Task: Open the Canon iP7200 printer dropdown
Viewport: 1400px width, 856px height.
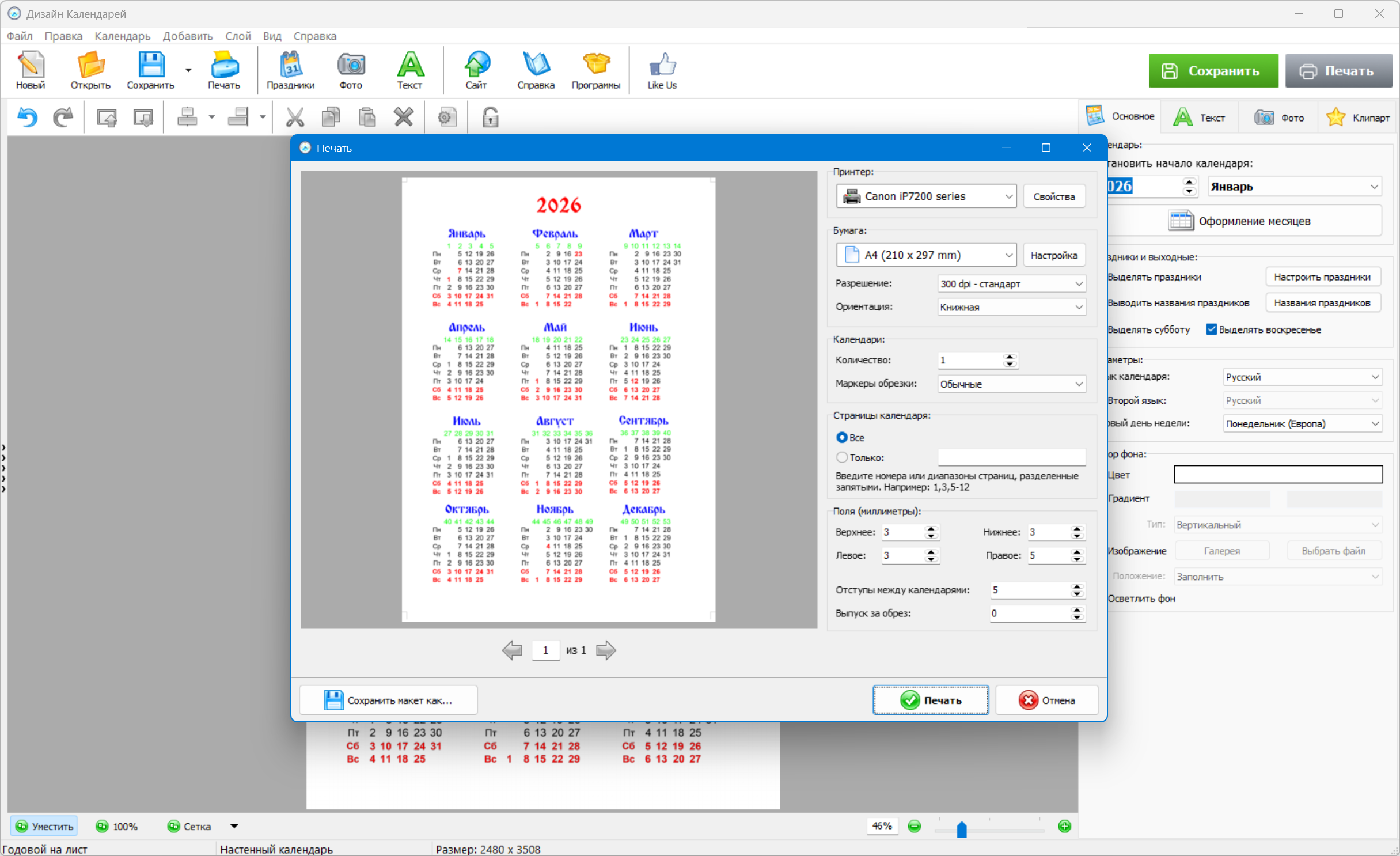Action: [926, 196]
